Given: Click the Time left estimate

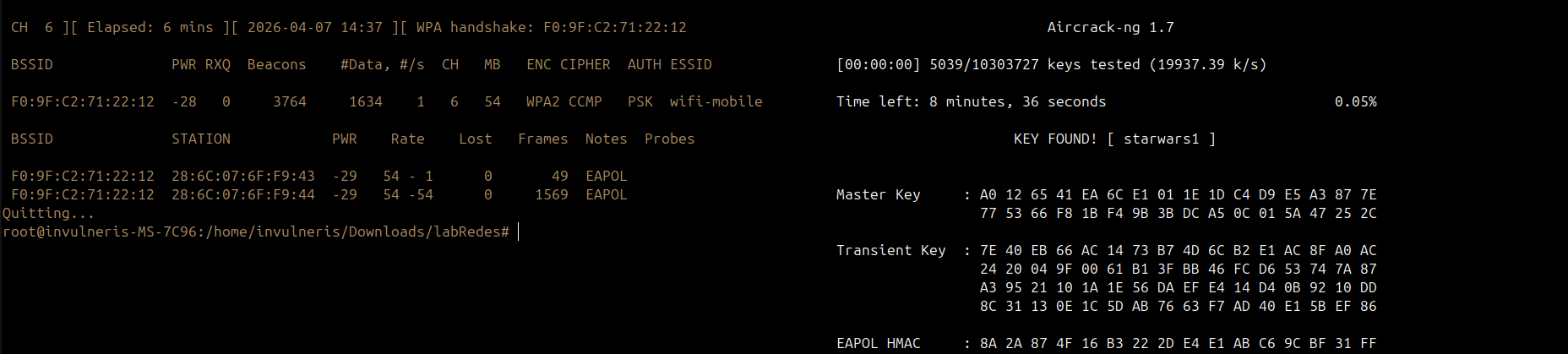Looking at the screenshot, I should (971, 101).
